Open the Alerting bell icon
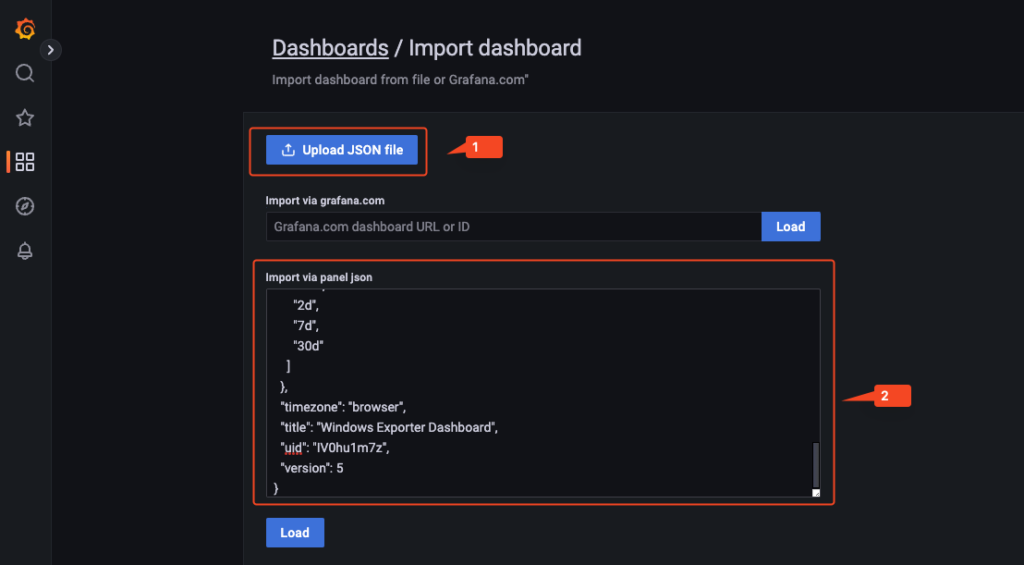The width and height of the screenshot is (1024, 565). [x=25, y=251]
